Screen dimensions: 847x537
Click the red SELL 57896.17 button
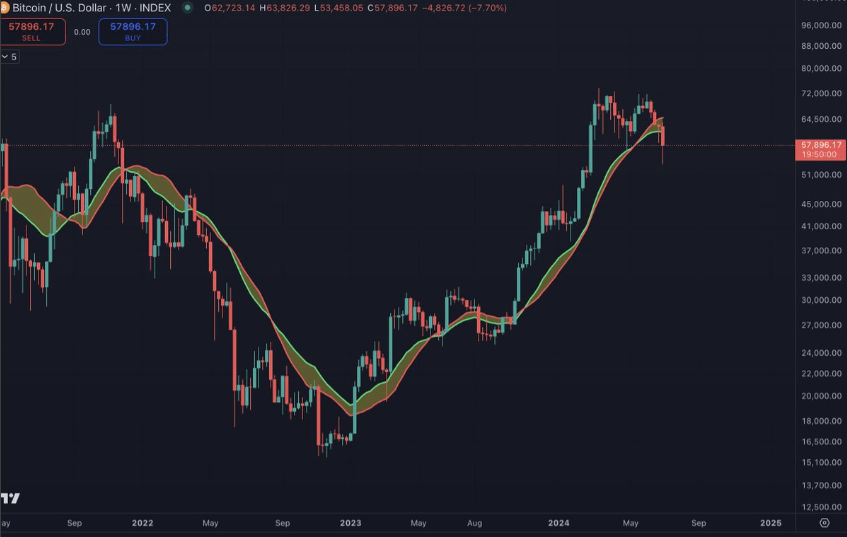(32, 32)
